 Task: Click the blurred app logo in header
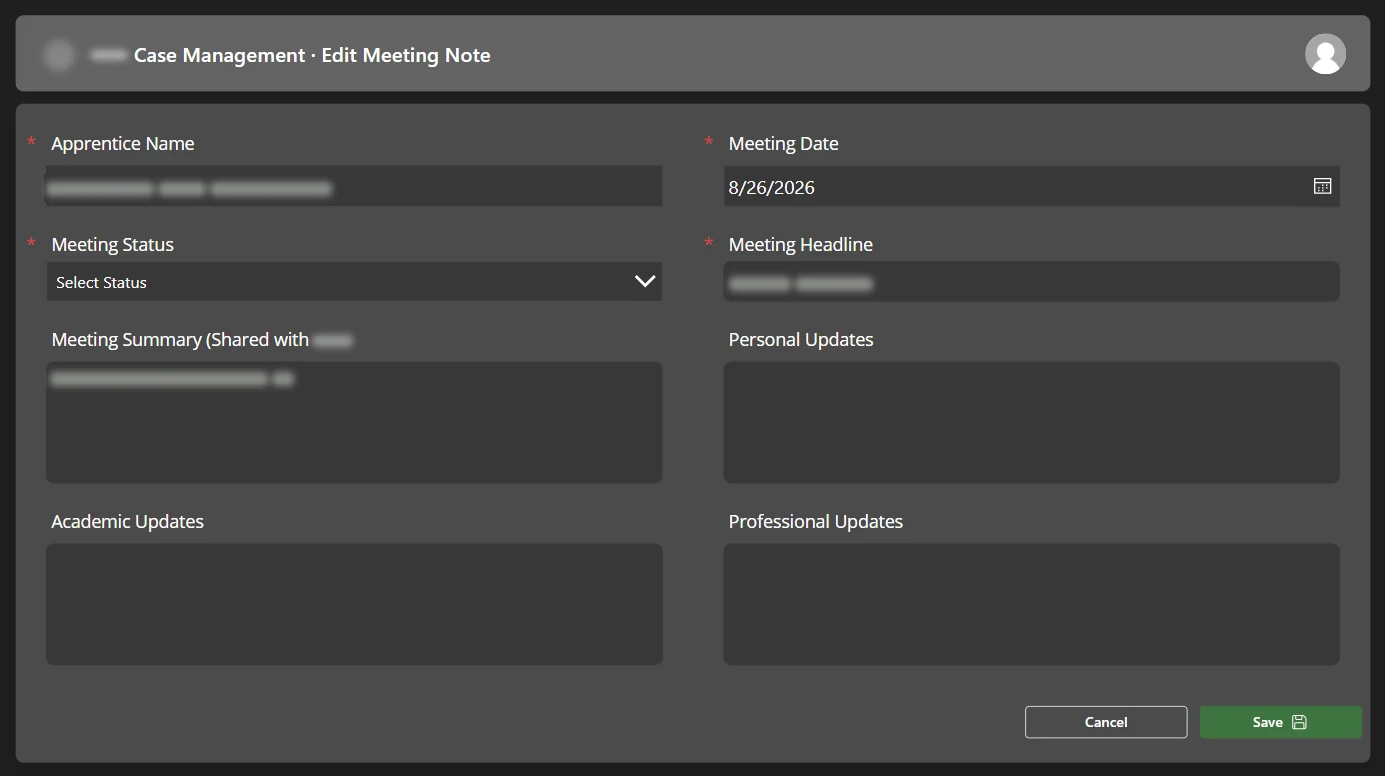click(59, 55)
